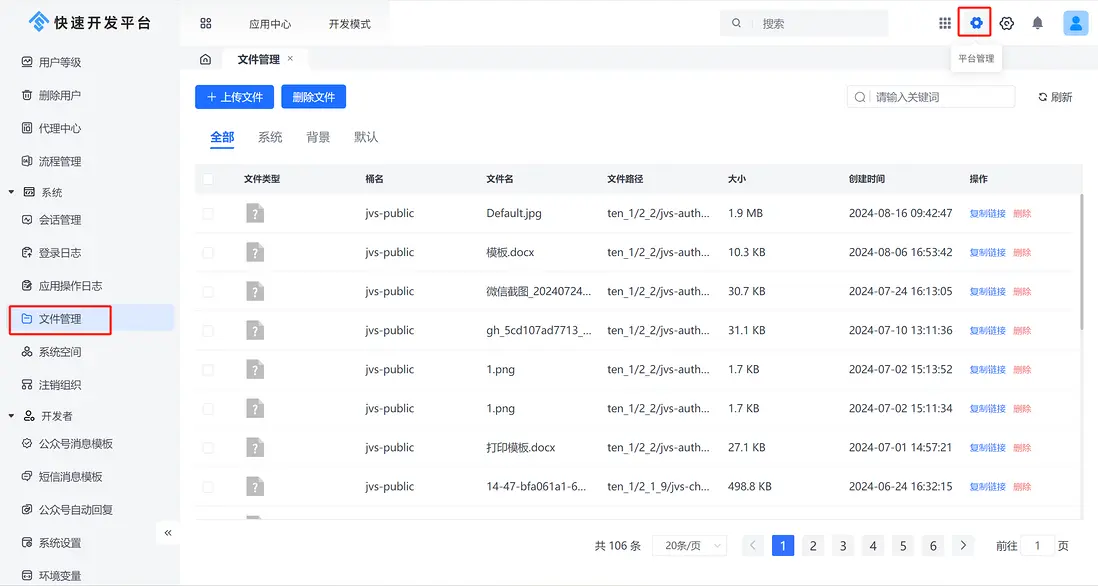The width and height of the screenshot is (1098, 586).
Task: Click the 代理中心 sidebar icon
Action: click(27, 127)
